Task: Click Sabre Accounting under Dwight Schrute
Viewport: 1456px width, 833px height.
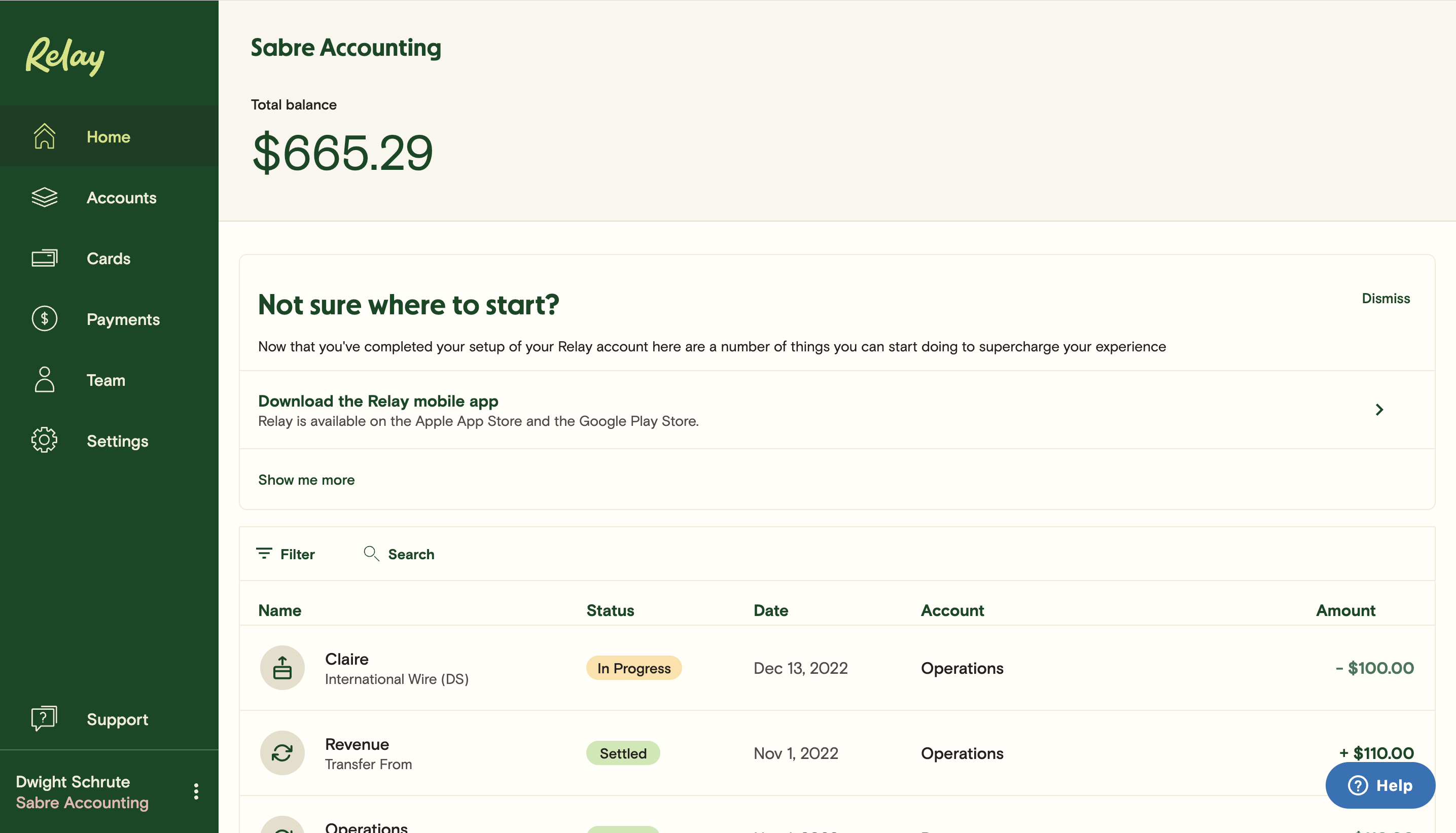Action: click(x=82, y=802)
